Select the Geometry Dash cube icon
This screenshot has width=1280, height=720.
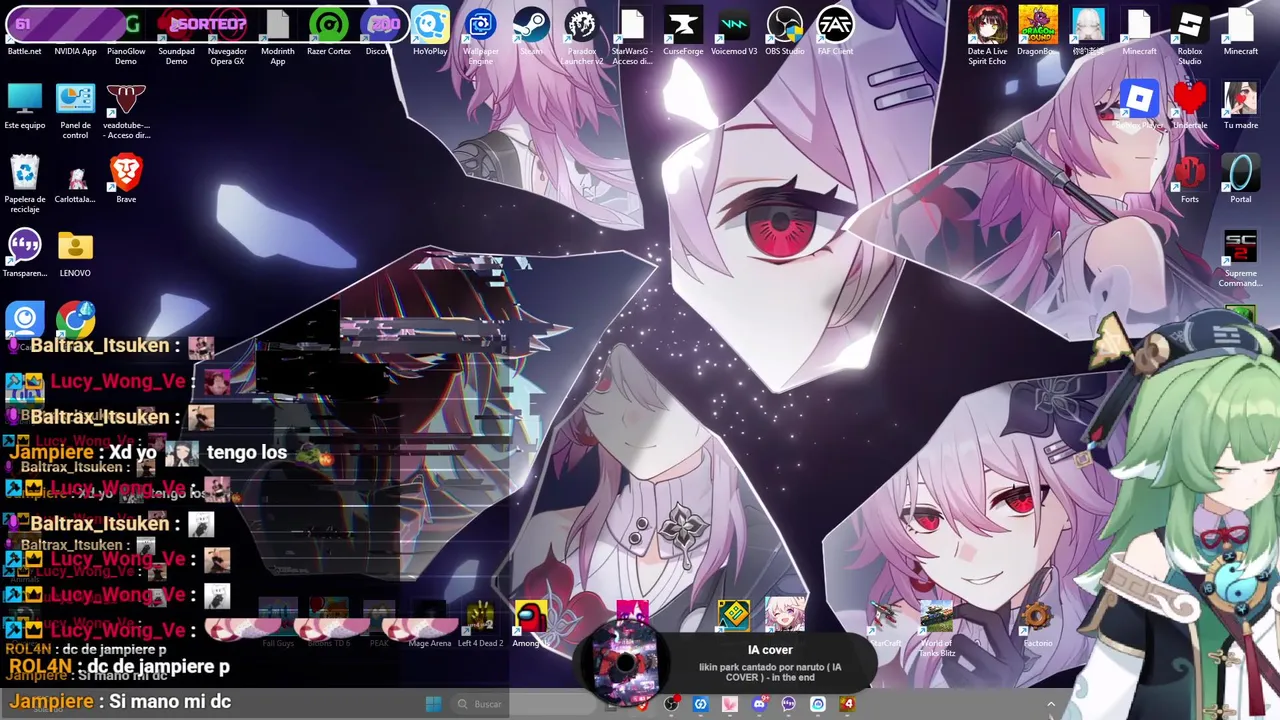733,617
